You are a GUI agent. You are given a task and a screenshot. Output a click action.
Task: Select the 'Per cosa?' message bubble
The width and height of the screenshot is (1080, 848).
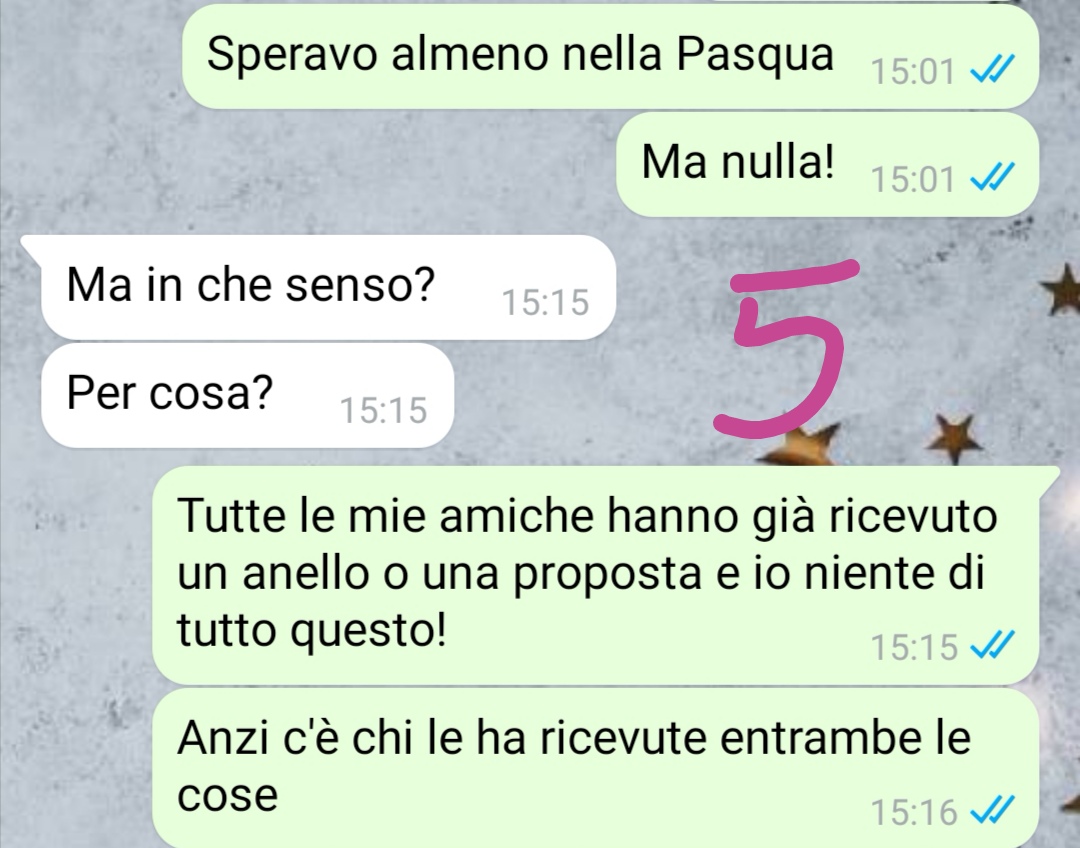pos(247,395)
